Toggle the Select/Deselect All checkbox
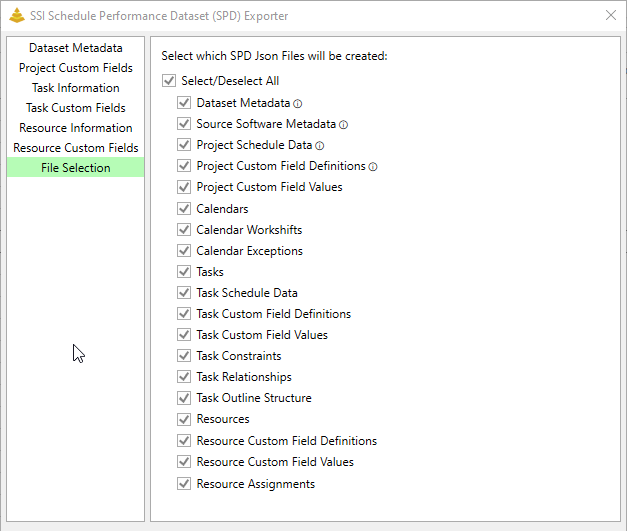 [169, 81]
